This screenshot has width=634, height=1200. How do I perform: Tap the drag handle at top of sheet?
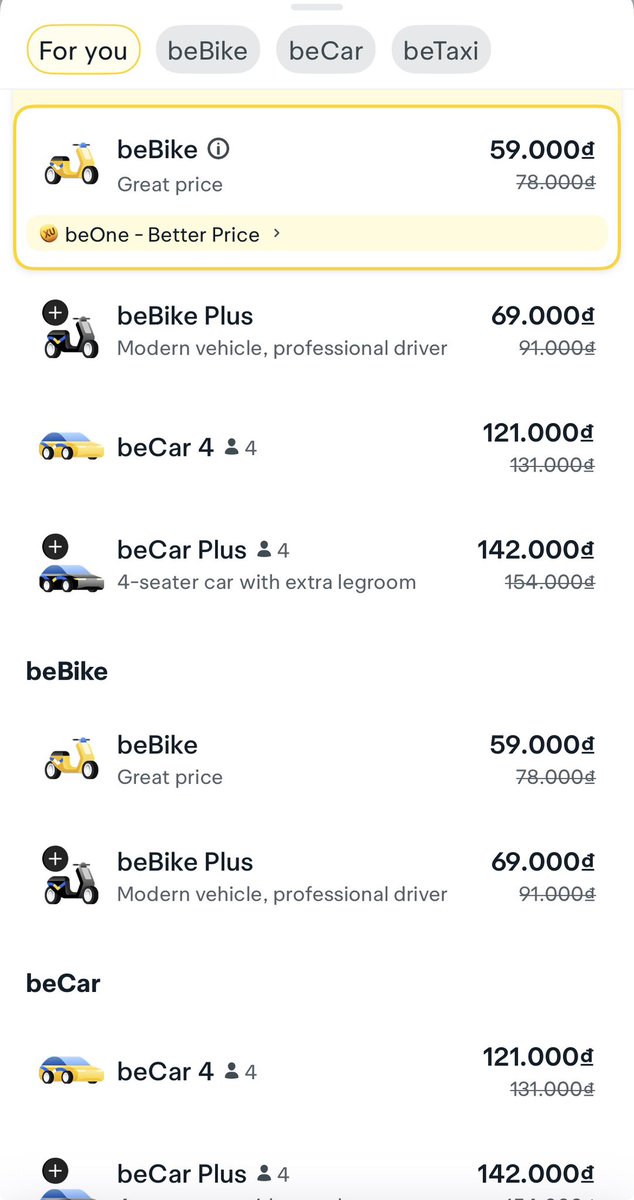click(x=317, y=6)
